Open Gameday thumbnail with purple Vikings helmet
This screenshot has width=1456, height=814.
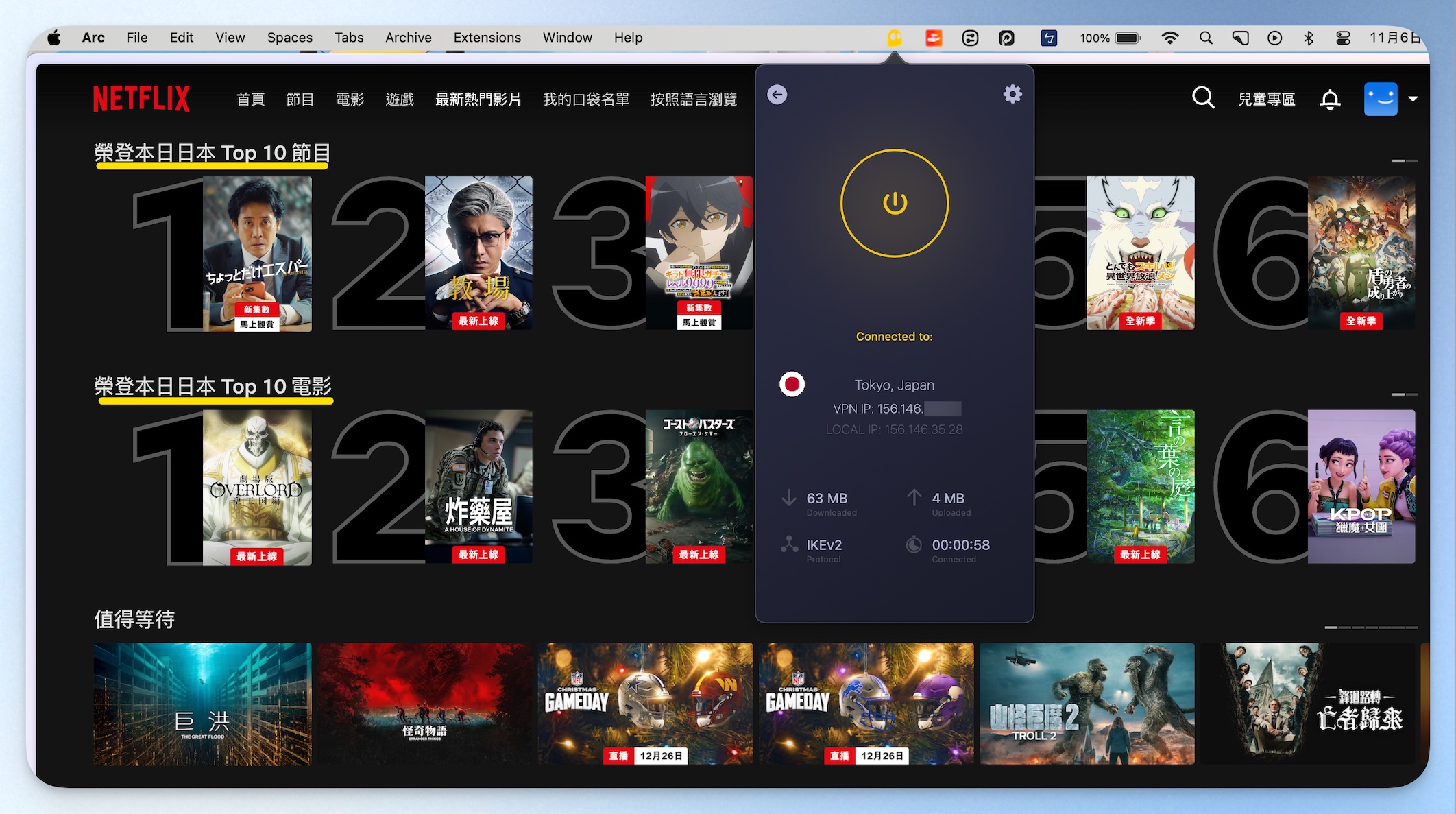coord(866,704)
